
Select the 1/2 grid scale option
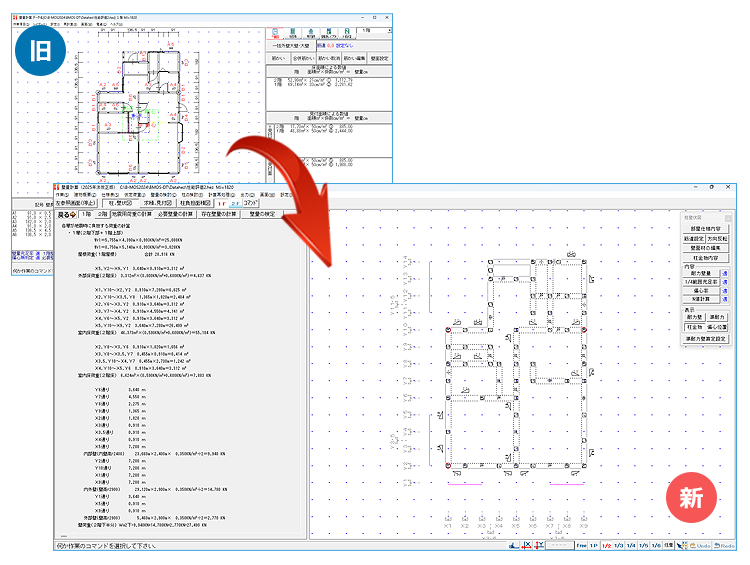pyautogui.click(x=606, y=546)
